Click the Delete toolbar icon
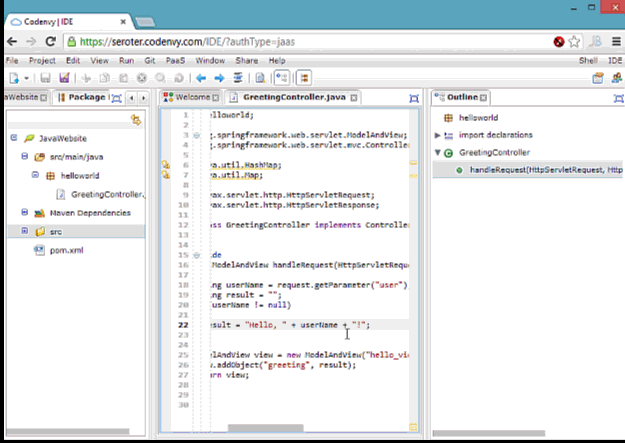The width and height of the screenshot is (625, 443). pos(142,78)
